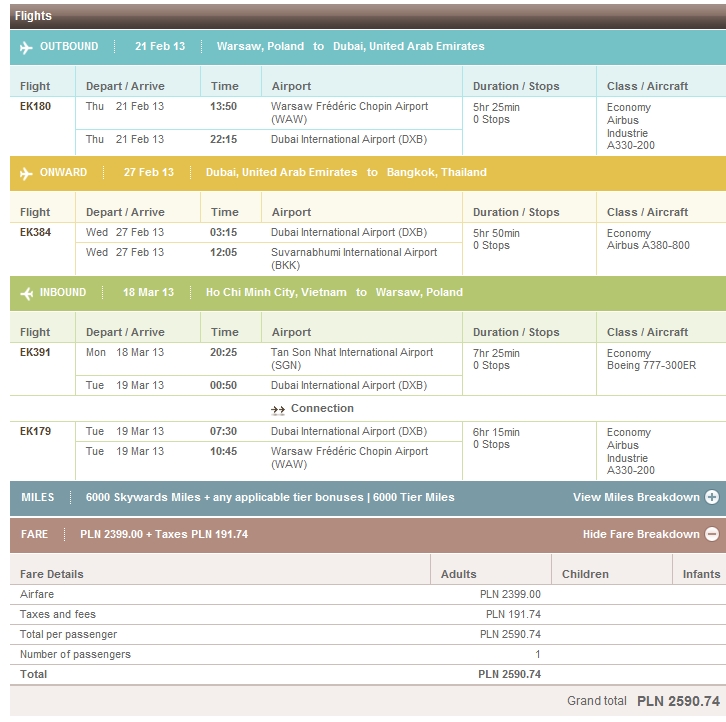Click Boeing 777-300ER aircraft text
Viewport: 726px width, 722px height.
tap(651, 365)
